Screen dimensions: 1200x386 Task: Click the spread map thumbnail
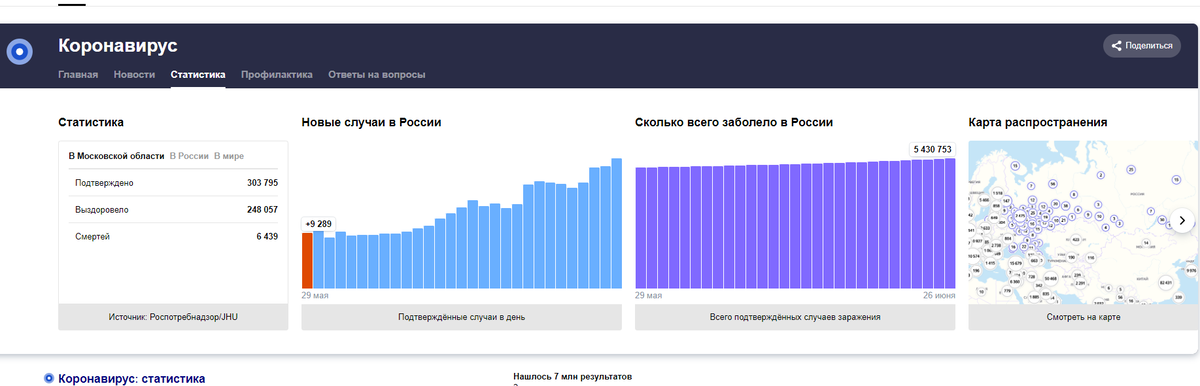click(1083, 221)
